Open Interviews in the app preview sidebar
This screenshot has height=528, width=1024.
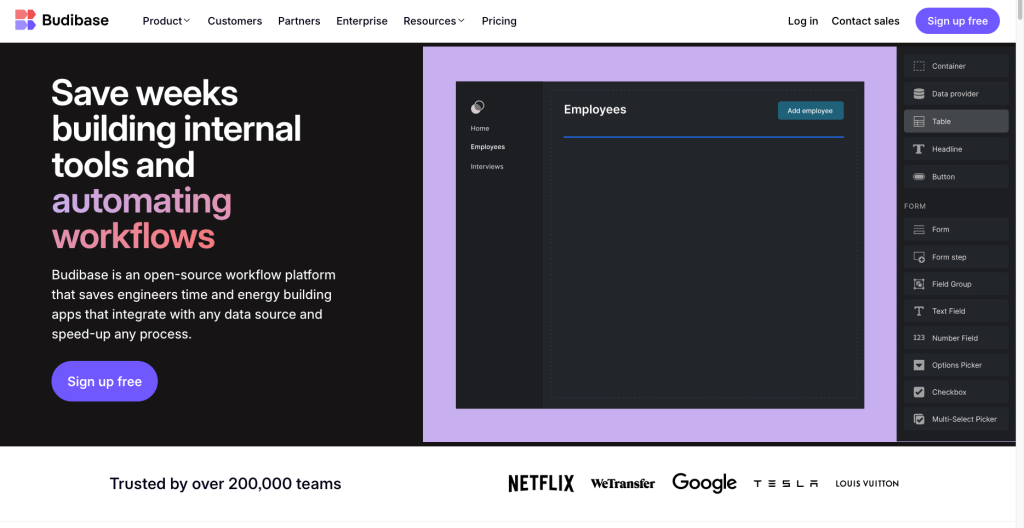[x=487, y=167]
